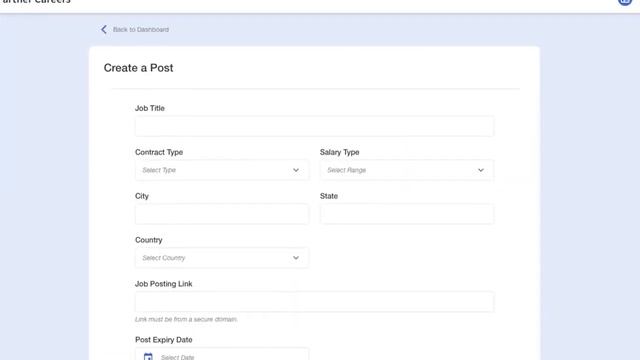This screenshot has width=640, height=360.
Task: Click the Create a Post heading
Action: 138,68
